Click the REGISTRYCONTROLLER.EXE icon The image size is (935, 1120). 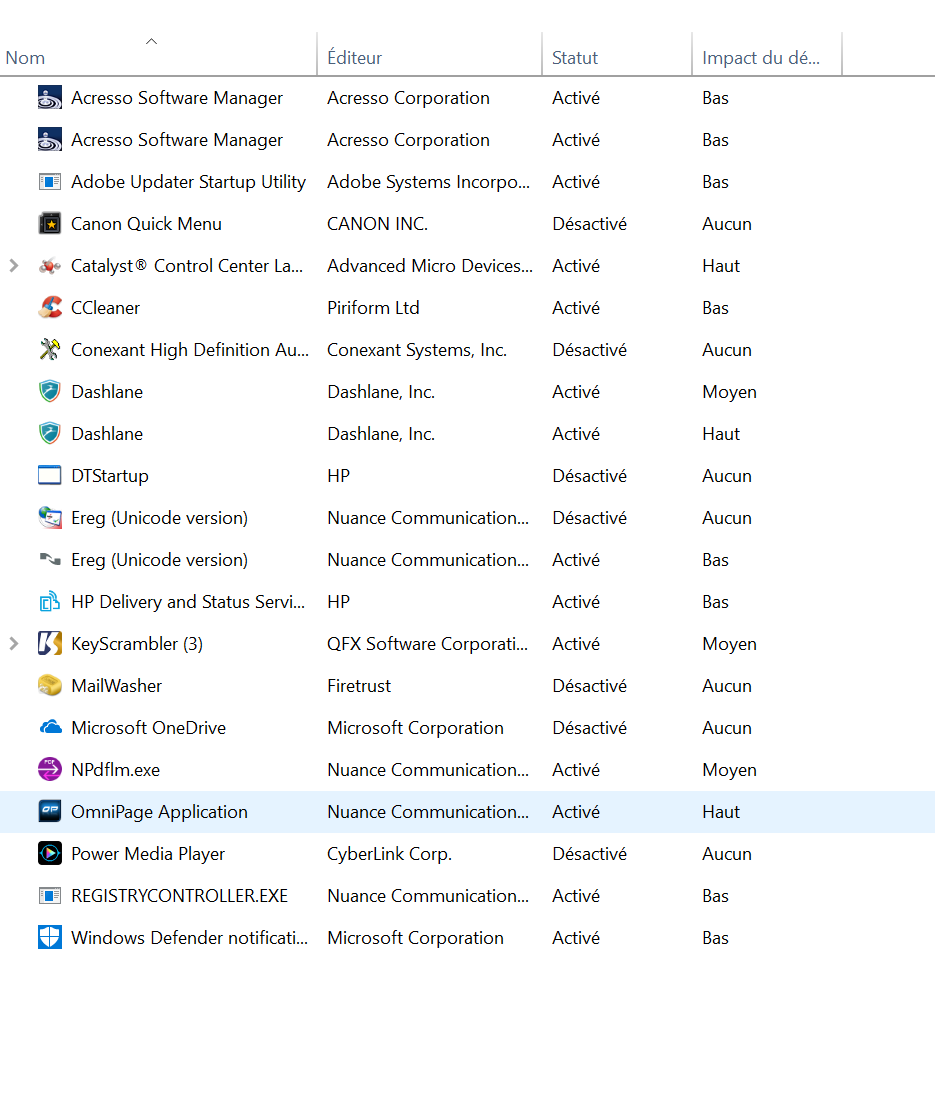tap(49, 896)
